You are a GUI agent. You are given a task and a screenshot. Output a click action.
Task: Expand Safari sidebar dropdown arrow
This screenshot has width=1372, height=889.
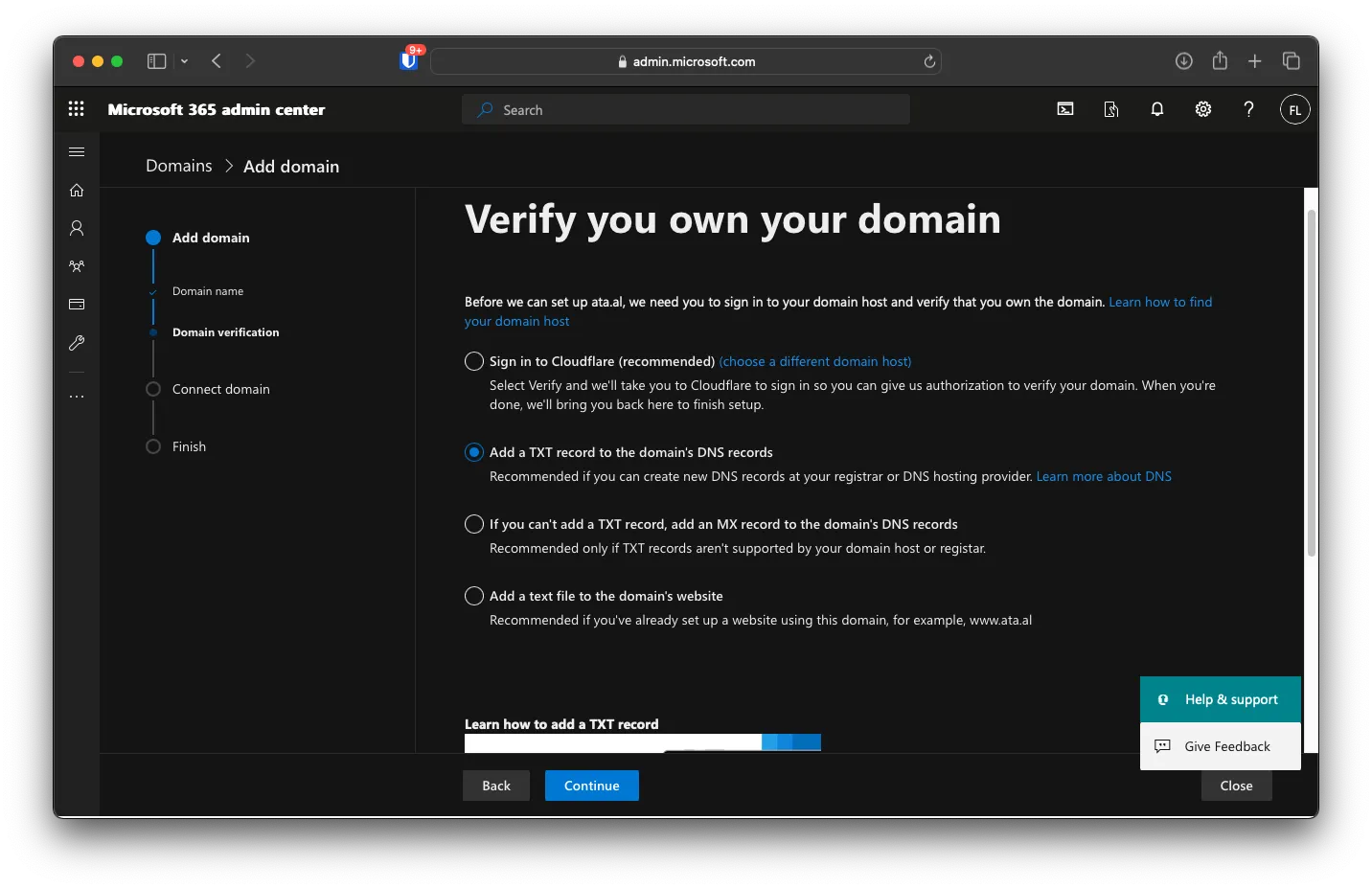coord(184,61)
